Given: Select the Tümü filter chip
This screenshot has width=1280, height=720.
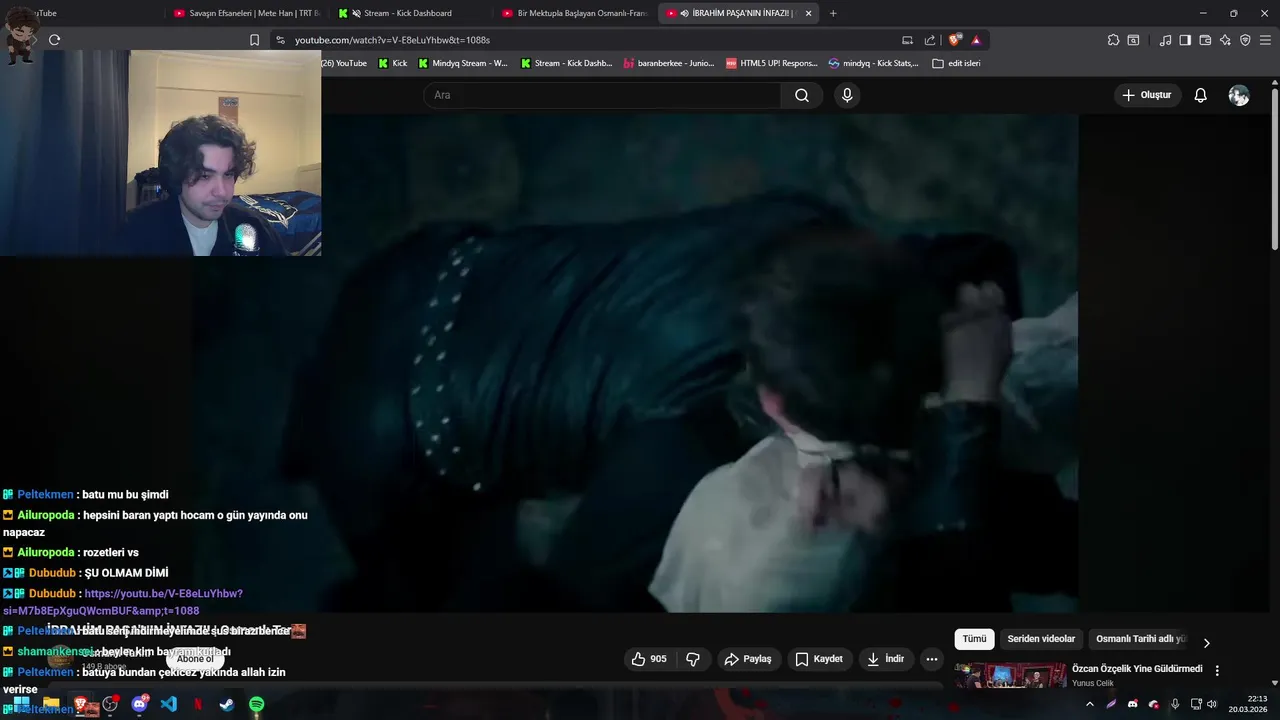Looking at the screenshot, I should pyautogui.click(x=974, y=639).
